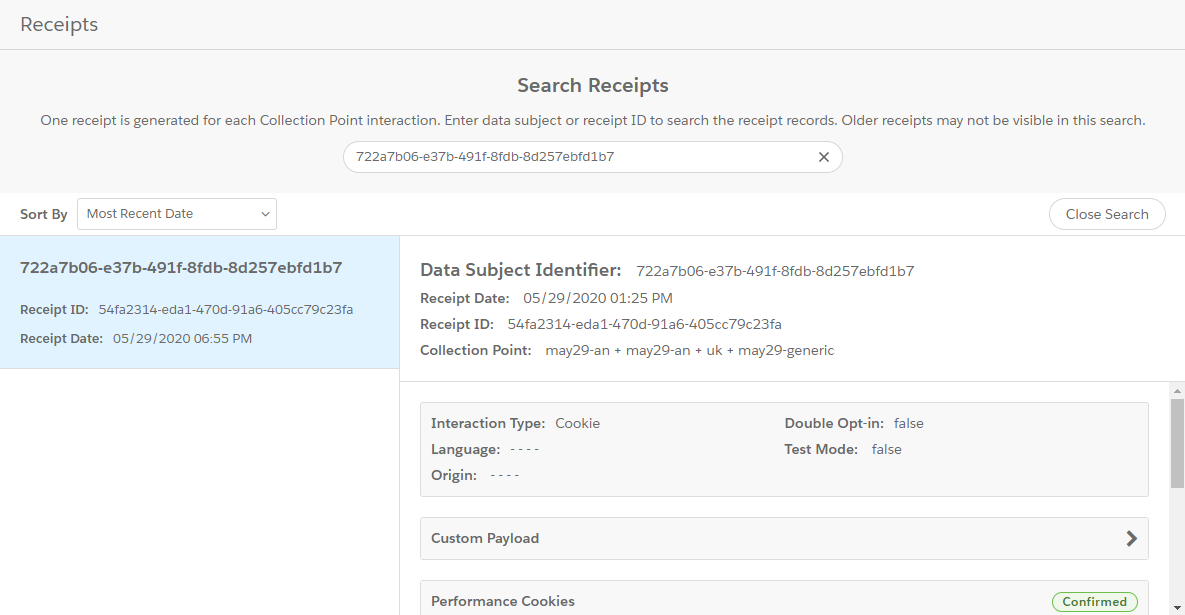
Task: Click the Receipt ID value in details panel
Action: (x=644, y=324)
